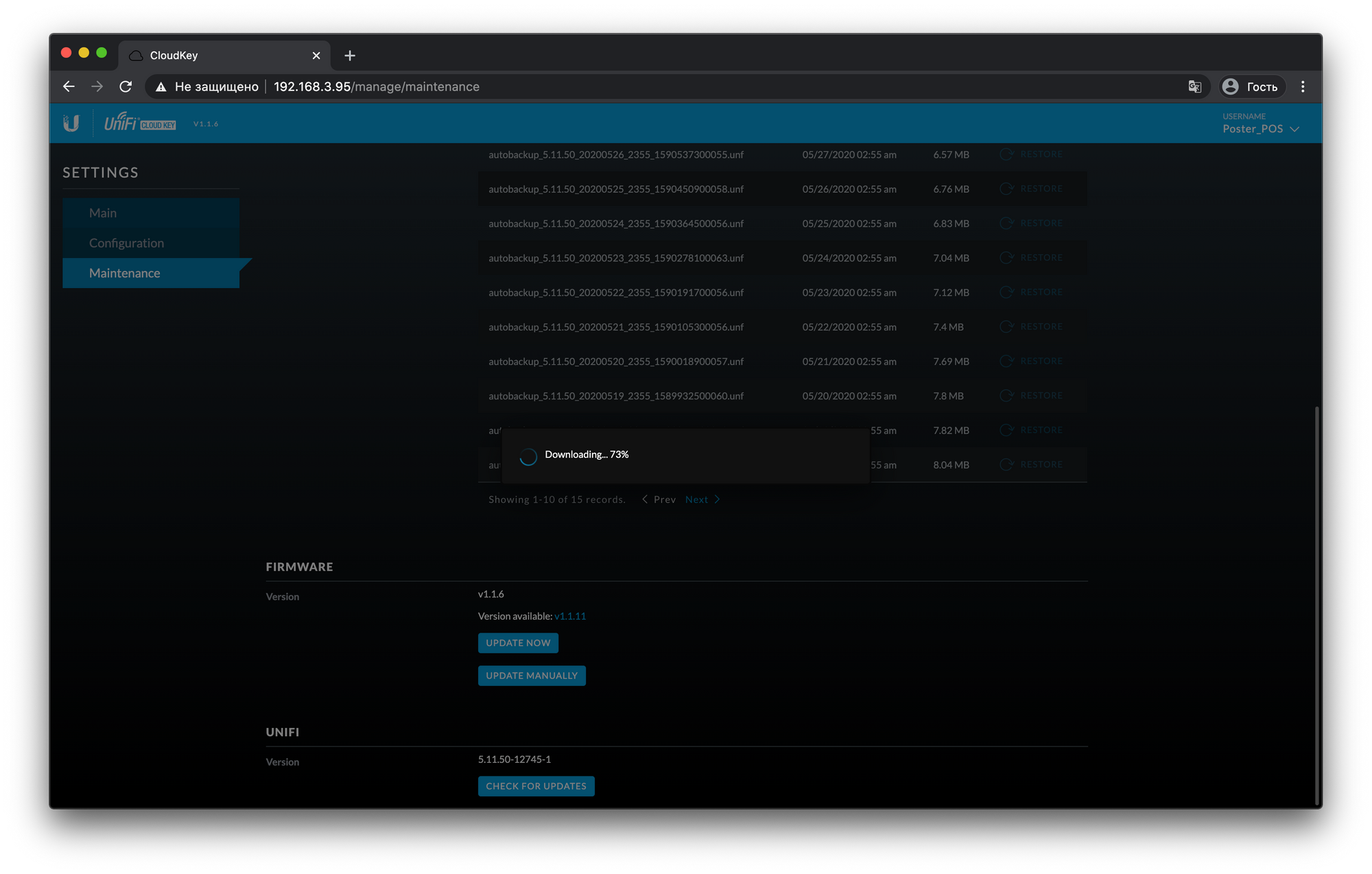
Task: Go back with browser back arrow
Action: tap(69, 86)
